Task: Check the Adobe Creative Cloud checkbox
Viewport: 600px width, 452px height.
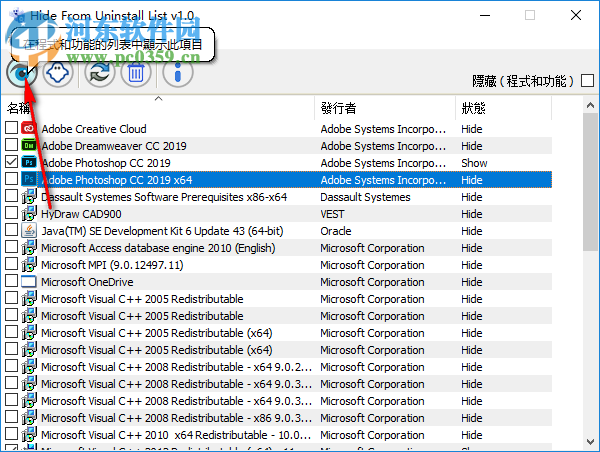Action: [x=11, y=127]
